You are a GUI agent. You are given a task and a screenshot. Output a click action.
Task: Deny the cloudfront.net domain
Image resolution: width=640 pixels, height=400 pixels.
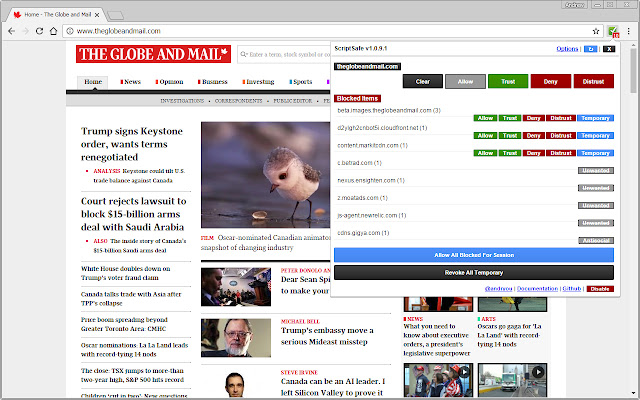coord(533,136)
